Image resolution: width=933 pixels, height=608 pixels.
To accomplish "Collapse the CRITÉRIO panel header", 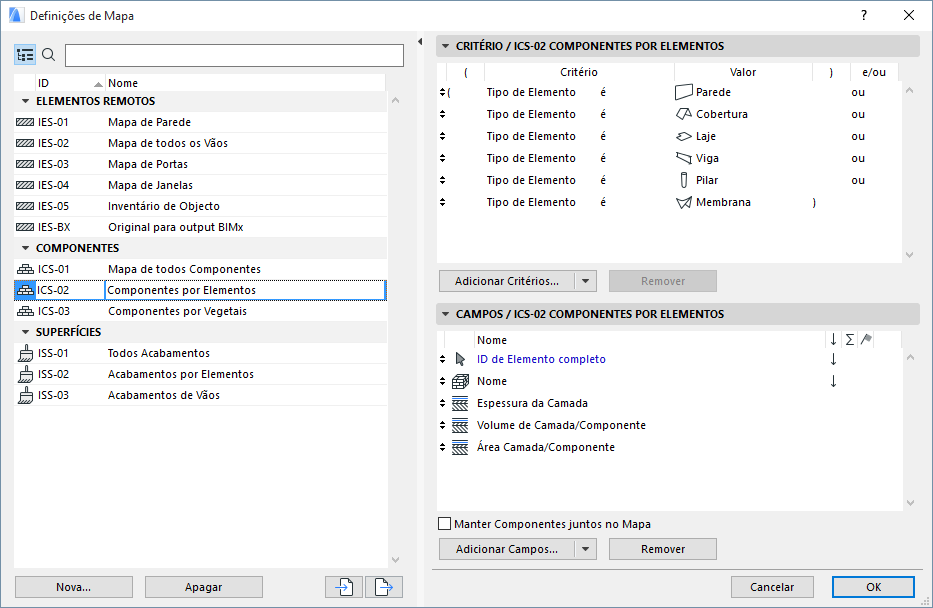I will coord(444,46).
